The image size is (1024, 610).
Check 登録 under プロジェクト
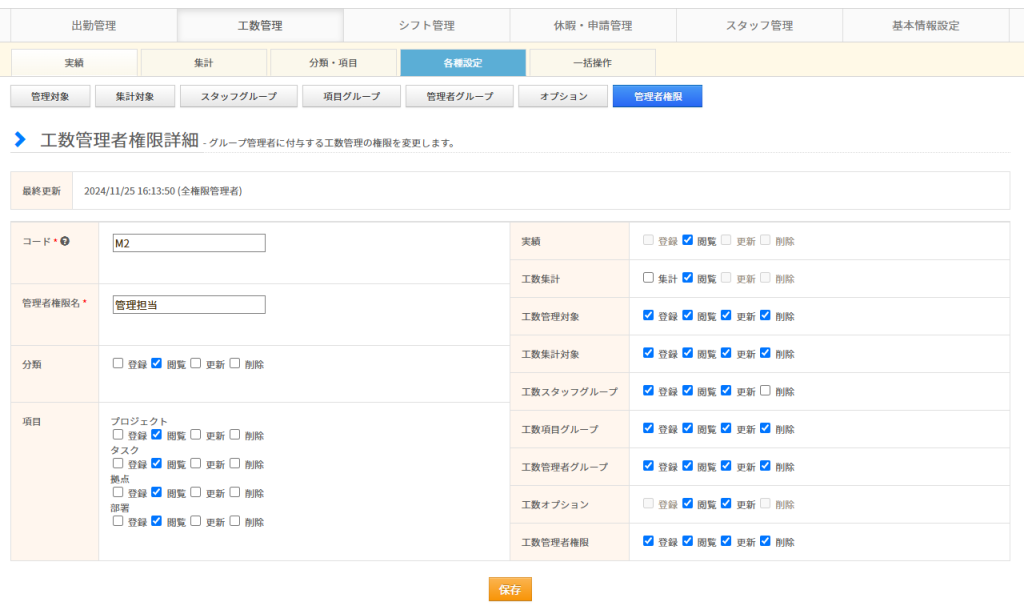point(118,434)
